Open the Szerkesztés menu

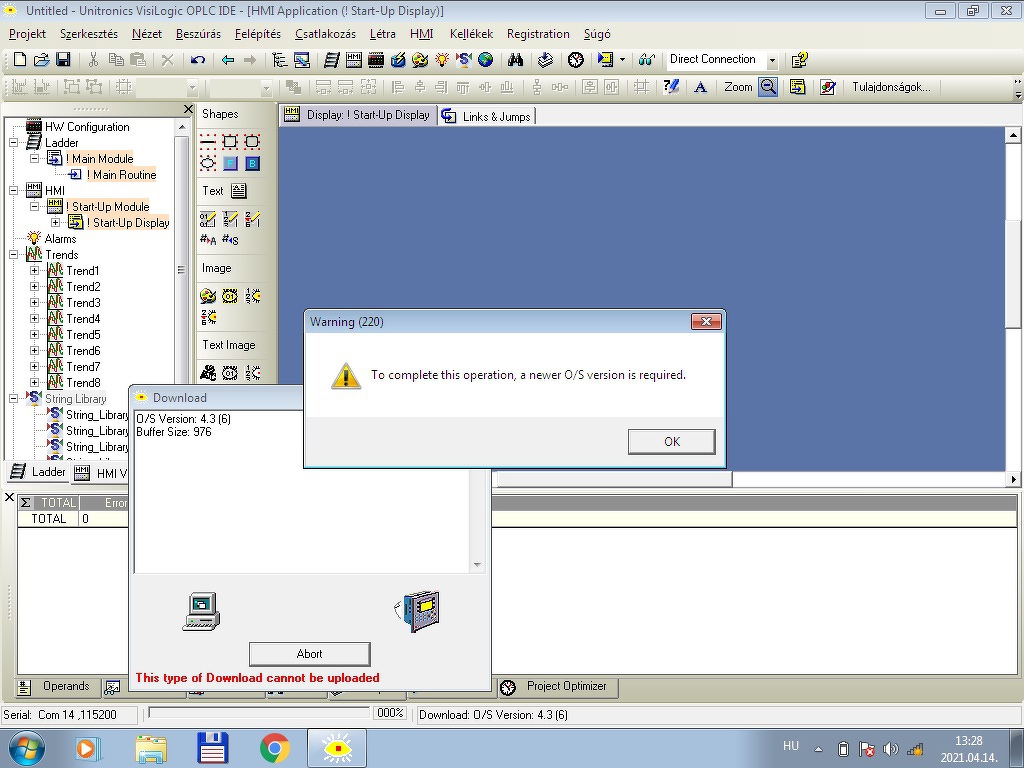tap(89, 34)
